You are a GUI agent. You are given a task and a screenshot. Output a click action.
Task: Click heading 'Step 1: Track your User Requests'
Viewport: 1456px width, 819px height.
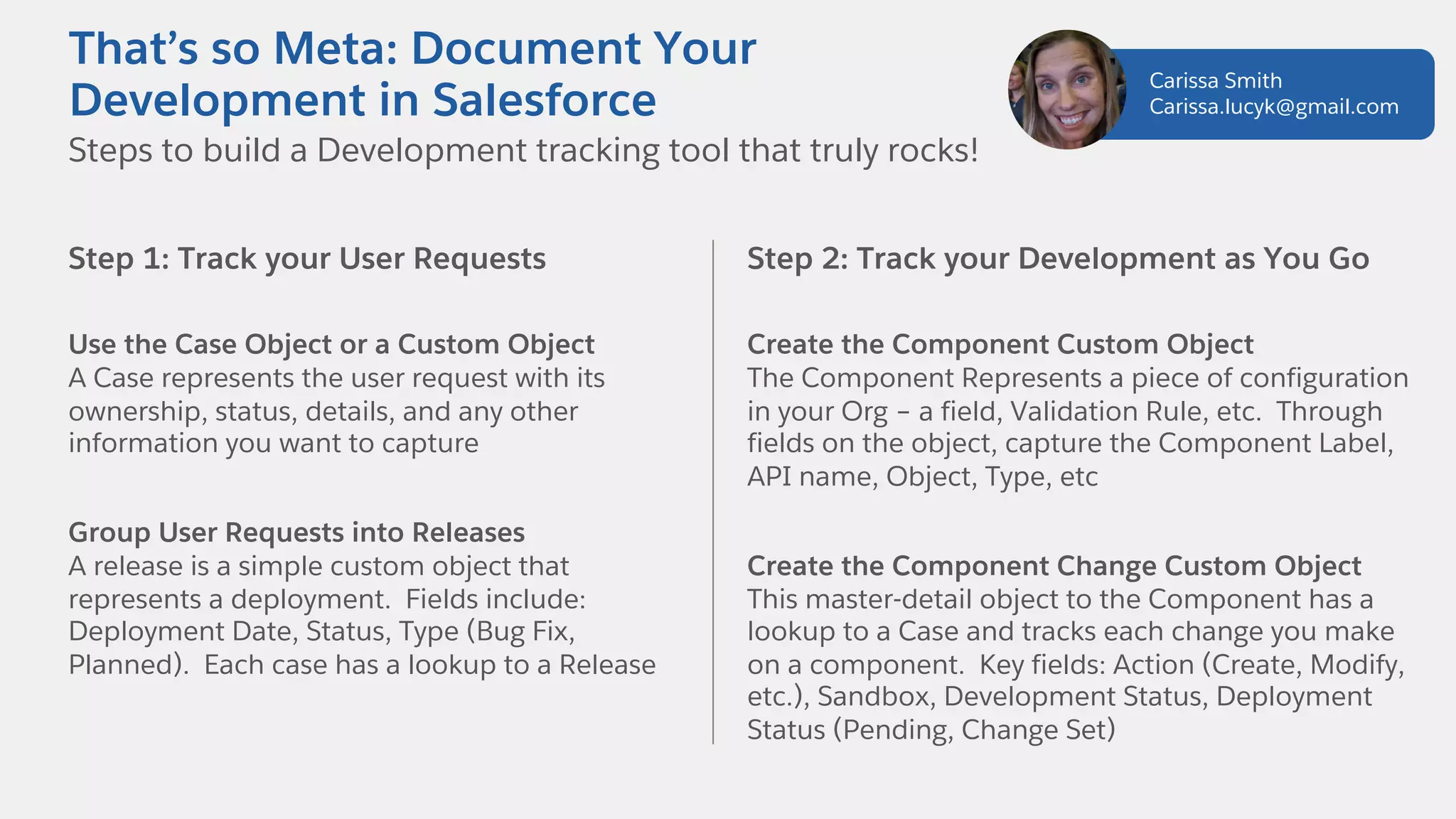[x=307, y=259]
